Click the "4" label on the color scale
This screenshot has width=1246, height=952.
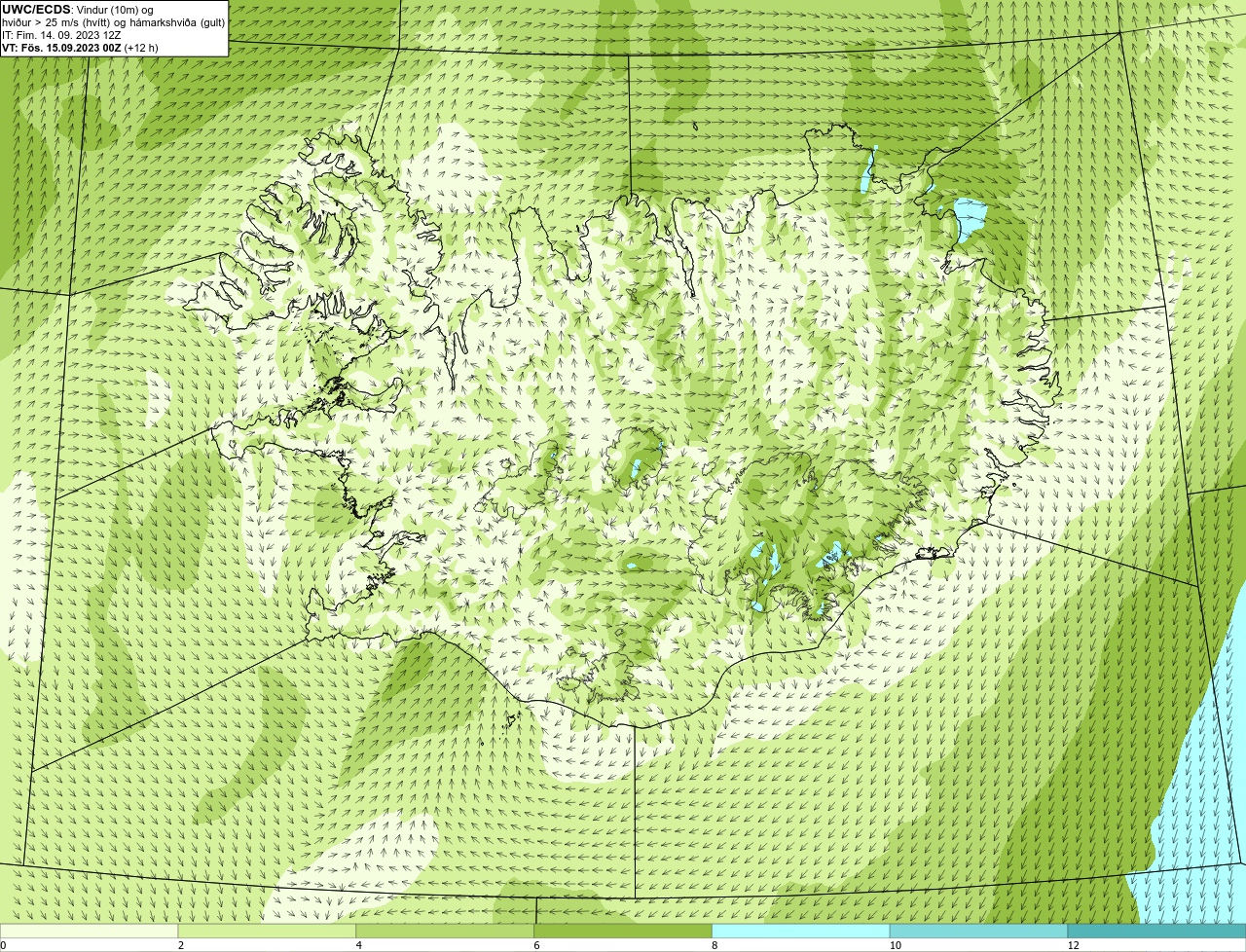(x=359, y=945)
